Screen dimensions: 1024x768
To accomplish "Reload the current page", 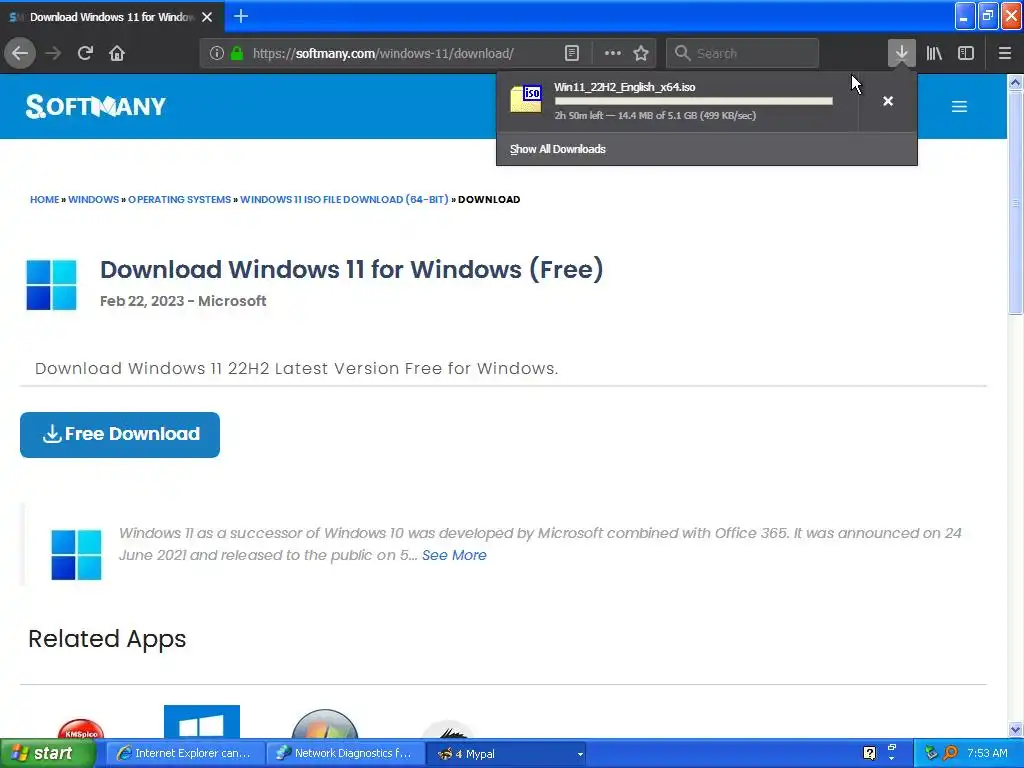I will (85, 53).
